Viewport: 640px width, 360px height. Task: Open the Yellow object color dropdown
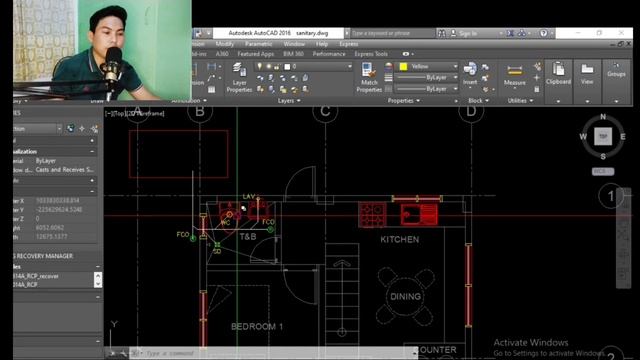point(455,66)
